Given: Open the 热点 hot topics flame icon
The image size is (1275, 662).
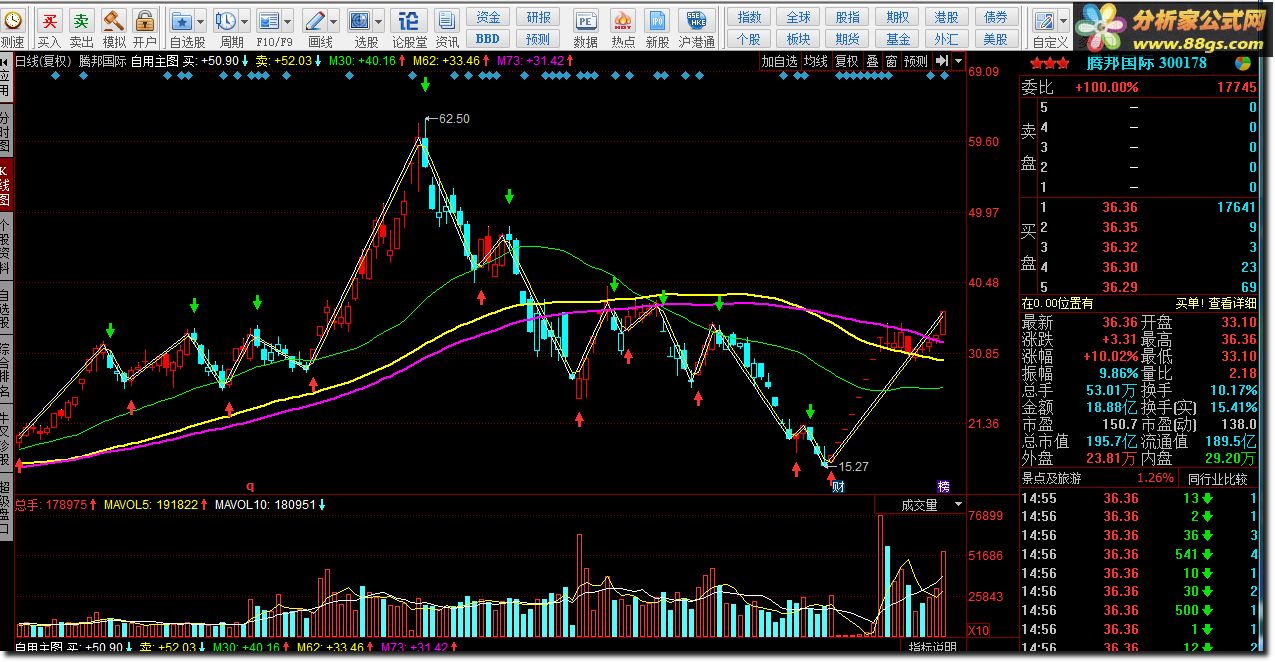Looking at the screenshot, I should tap(623, 20).
